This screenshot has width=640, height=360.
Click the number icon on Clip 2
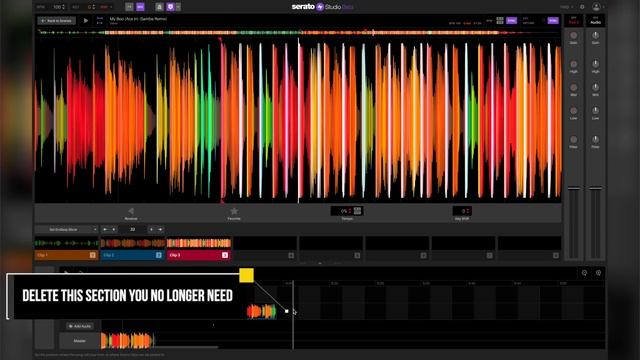(159, 255)
